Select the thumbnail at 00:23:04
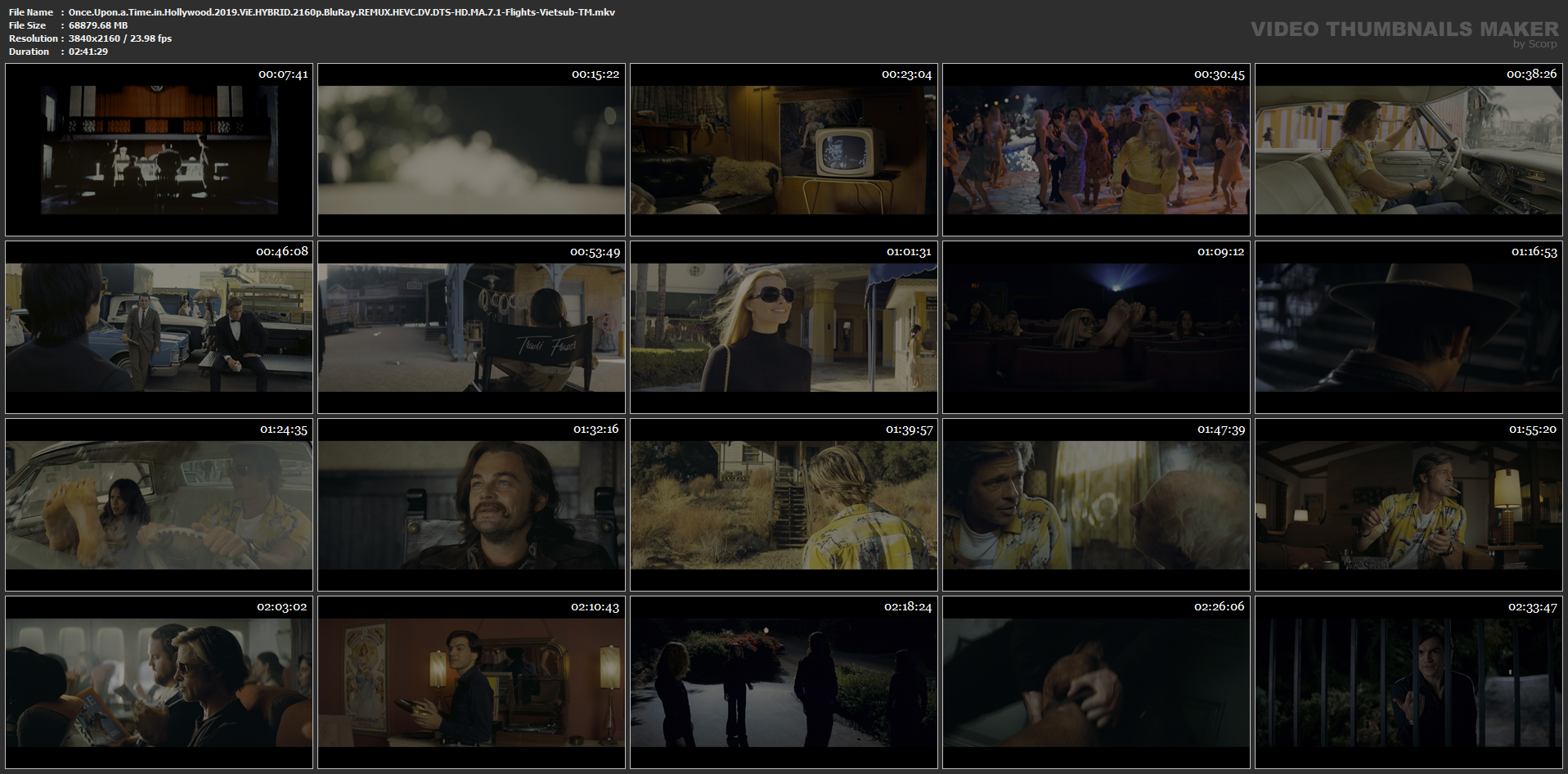 pos(784,150)
